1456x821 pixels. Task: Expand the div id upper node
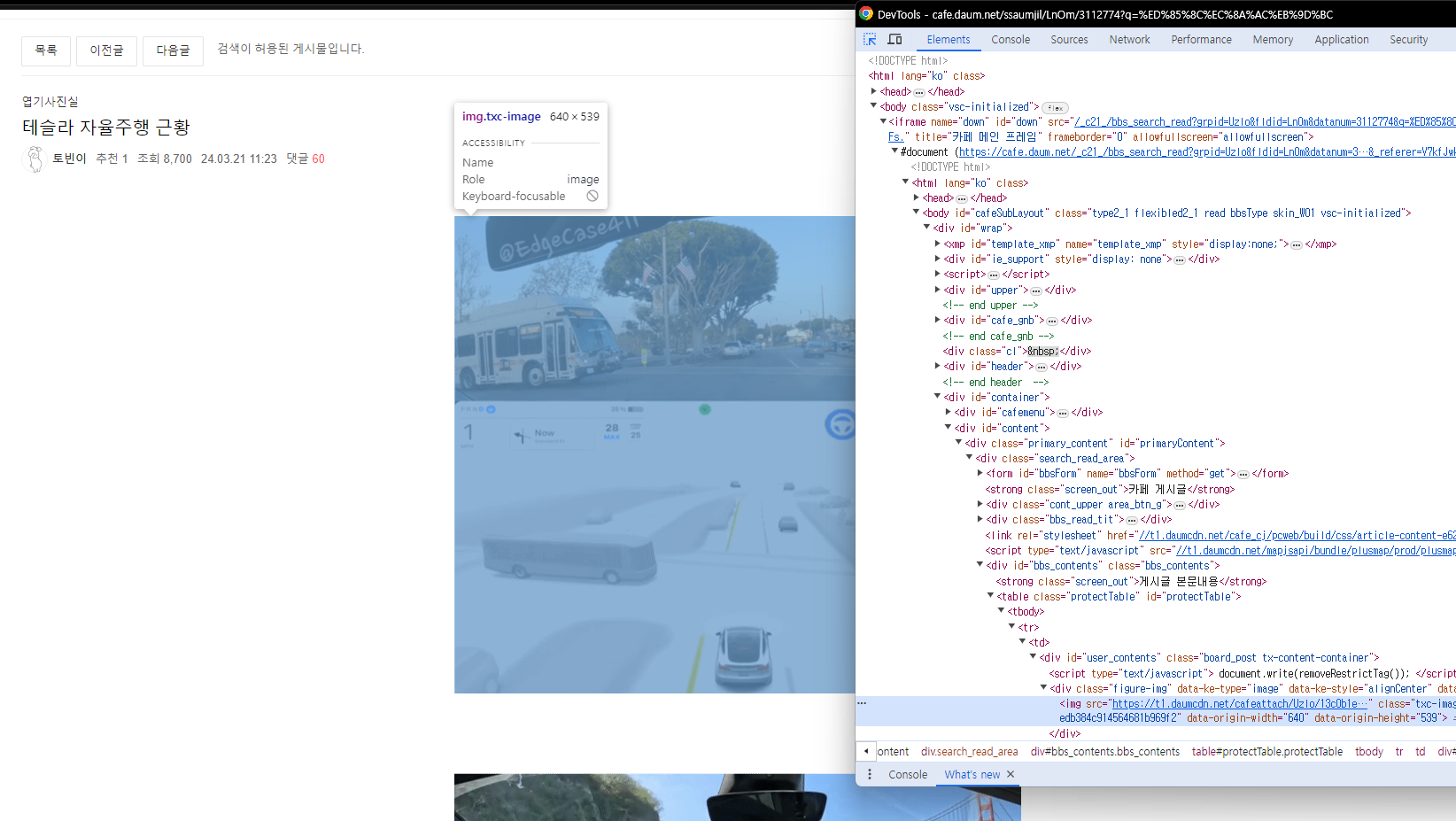(x=937, y=290)
